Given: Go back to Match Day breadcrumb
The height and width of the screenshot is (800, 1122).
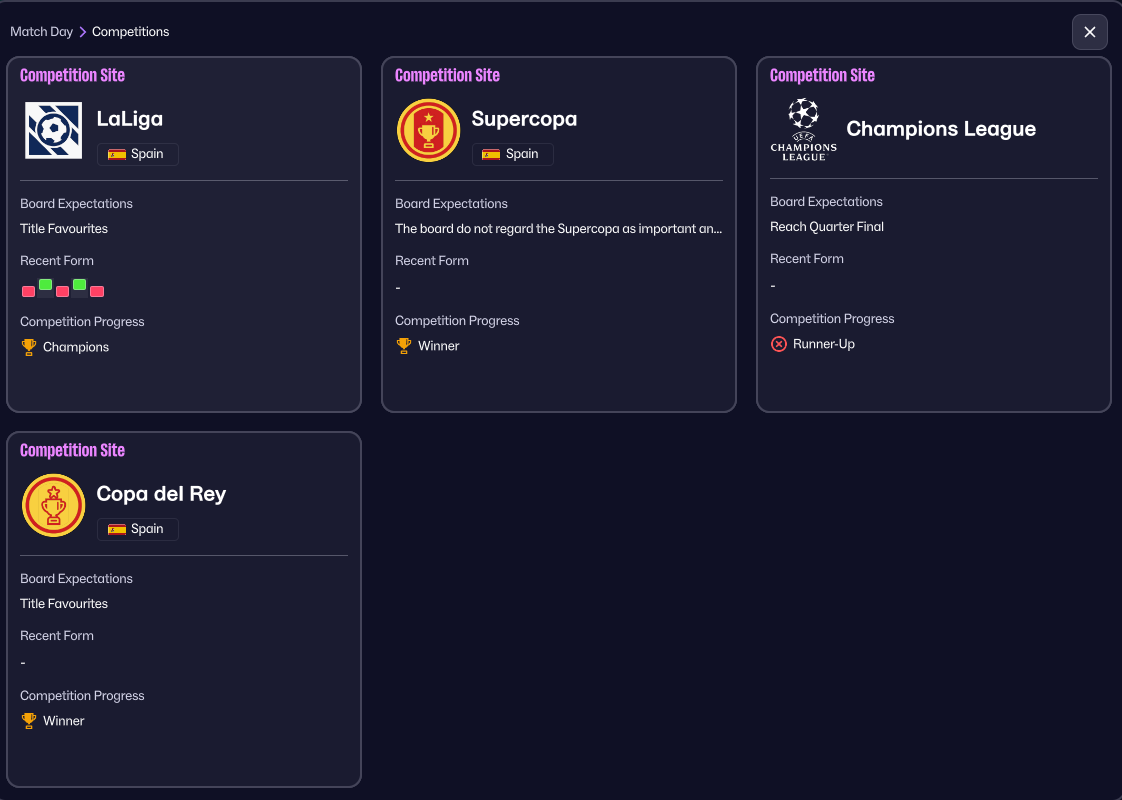Looking at the screenshot, I should pyautogui.click(x=41, y=32).
